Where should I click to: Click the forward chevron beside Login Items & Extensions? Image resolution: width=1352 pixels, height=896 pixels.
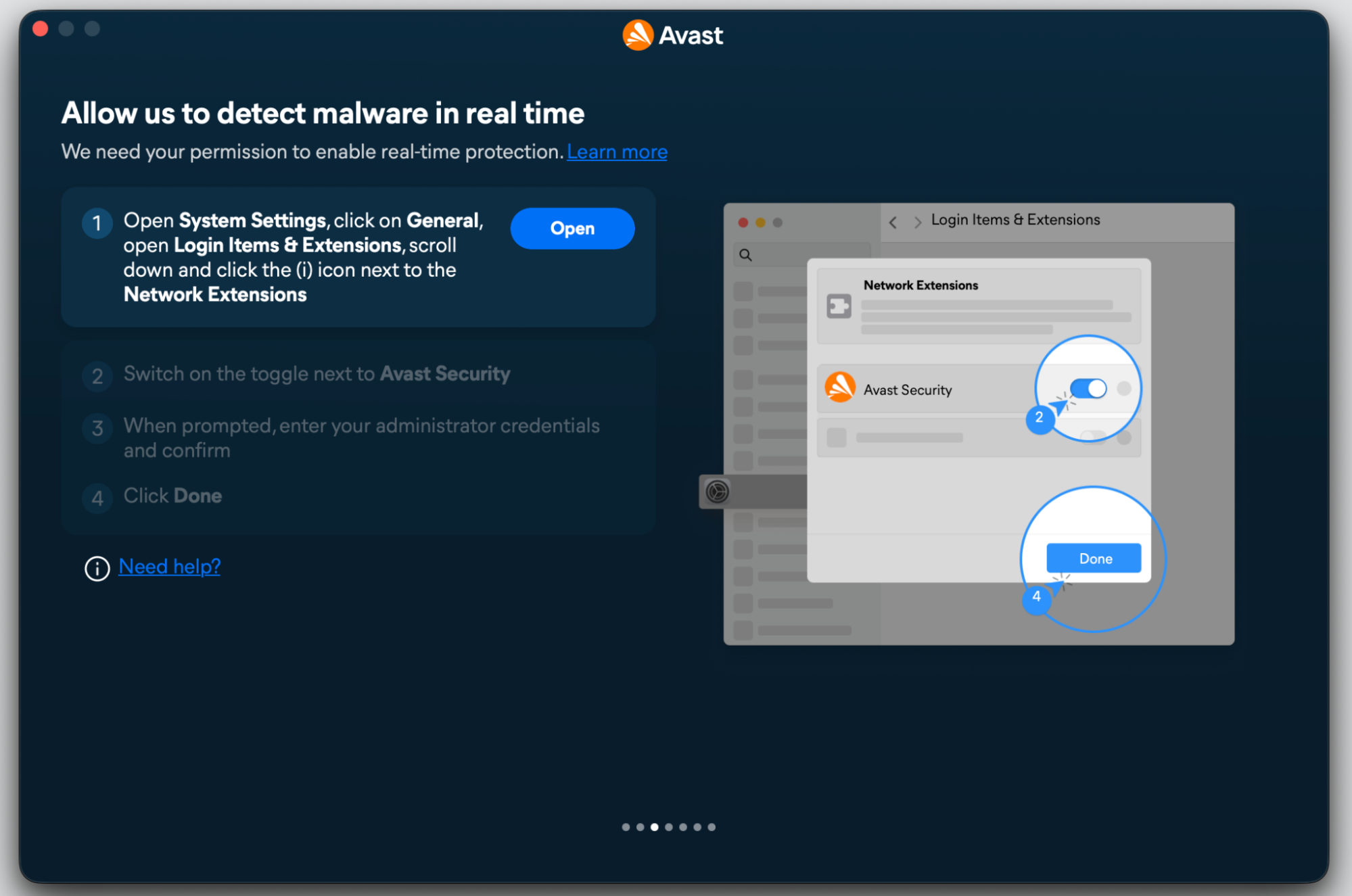click(918, 222)
